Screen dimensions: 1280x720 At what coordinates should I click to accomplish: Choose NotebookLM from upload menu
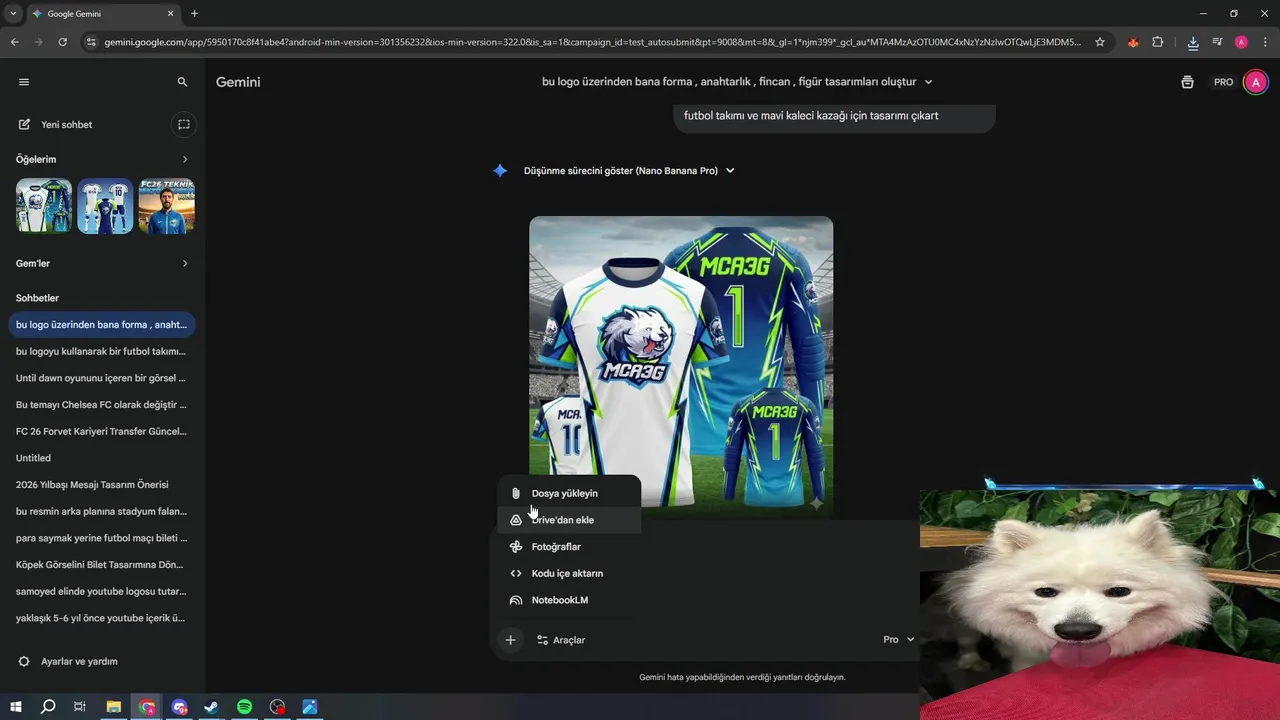click(569, 600)
